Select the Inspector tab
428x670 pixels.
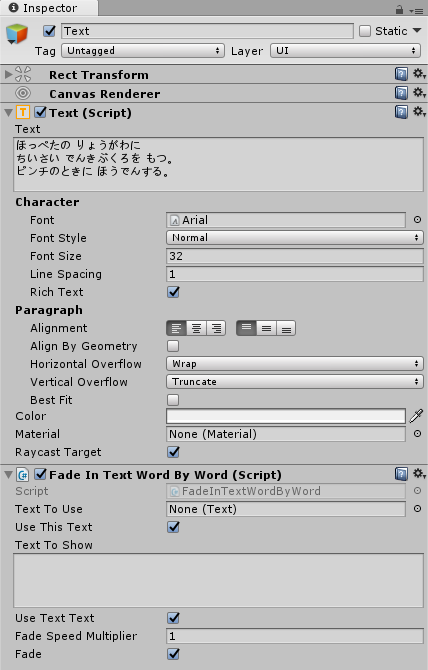pyautogui.click(x=49, y=8)
